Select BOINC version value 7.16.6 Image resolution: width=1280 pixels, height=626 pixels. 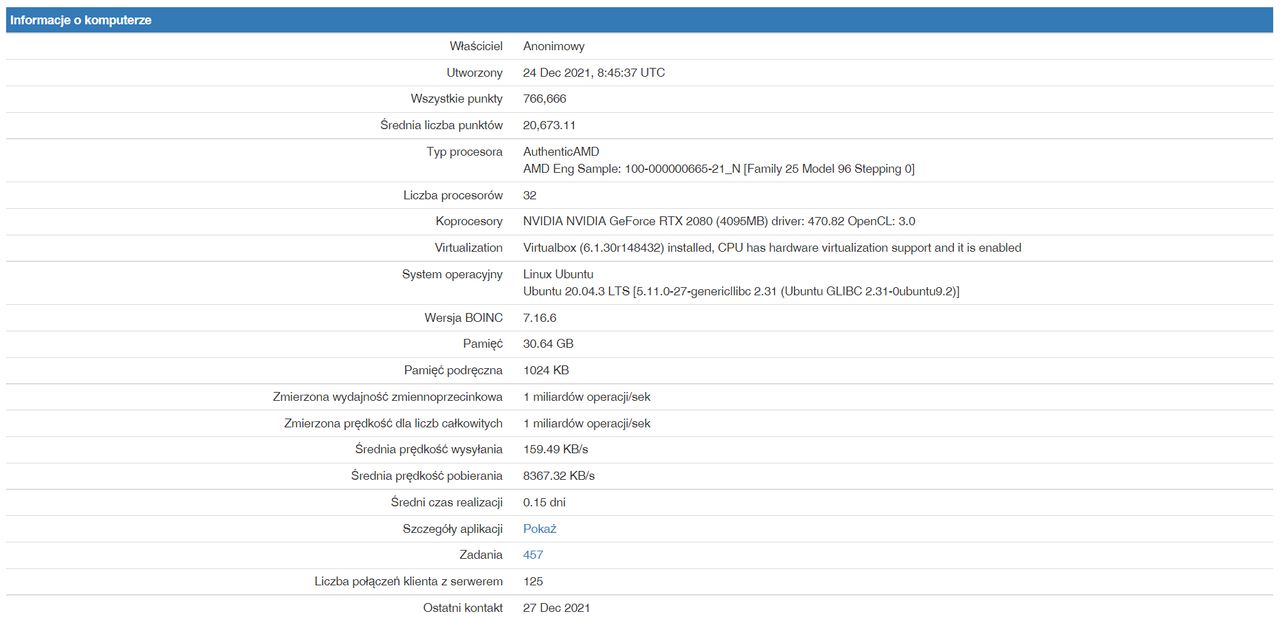coord(539,318)
